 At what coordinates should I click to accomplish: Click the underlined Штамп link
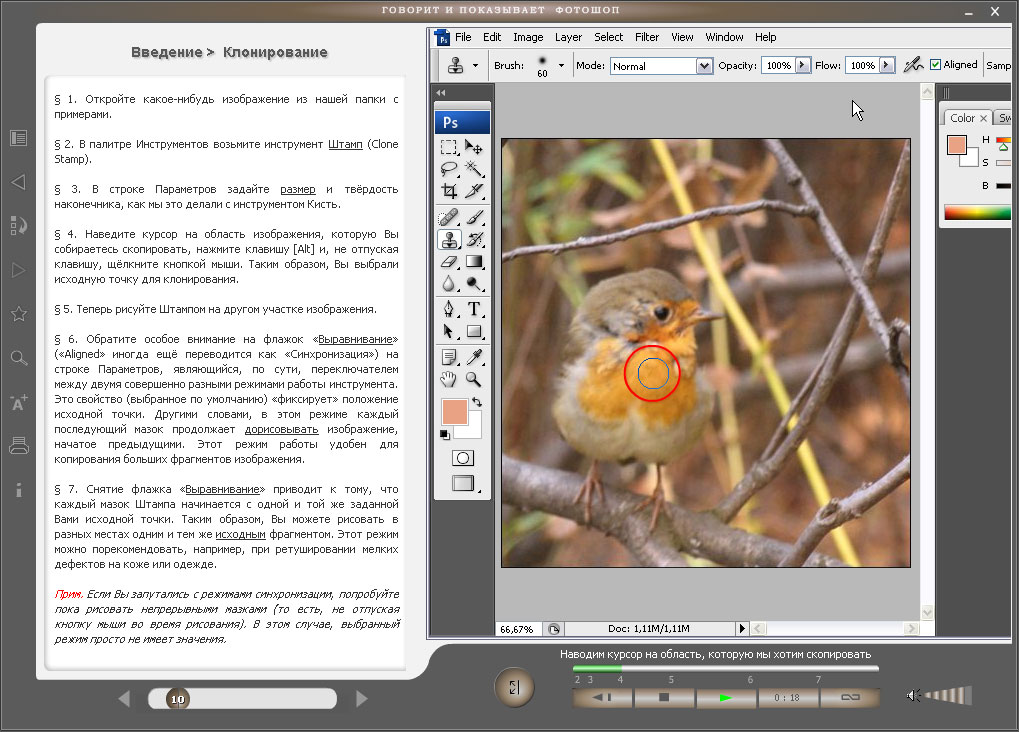(x=345, y=144)
